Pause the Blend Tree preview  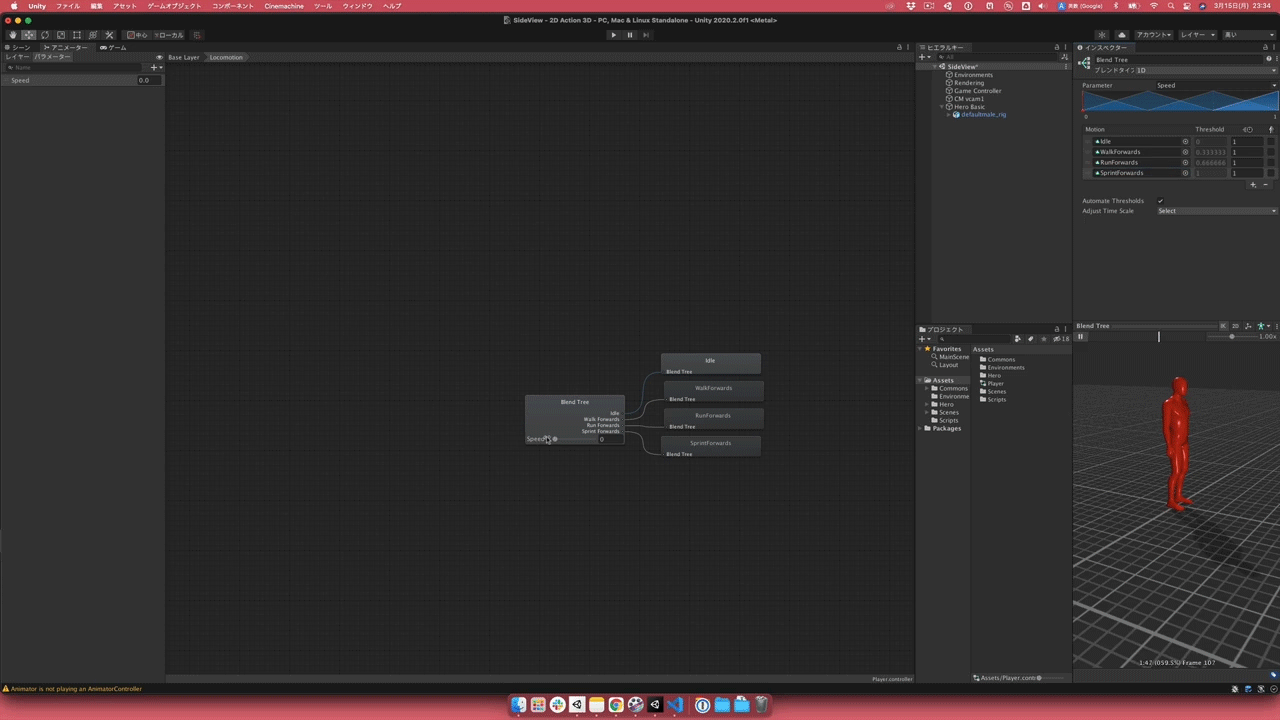coord(1081,337)
